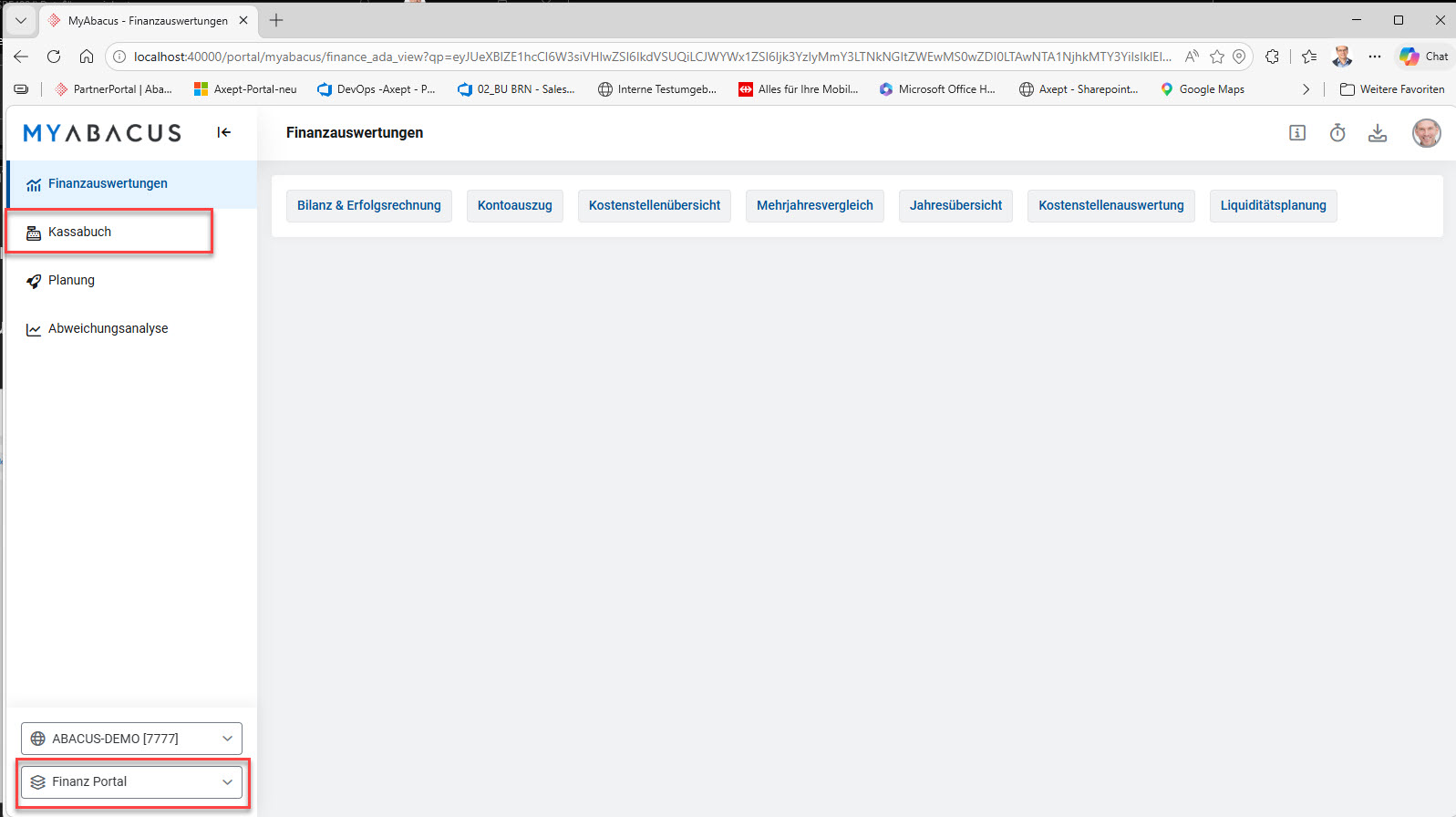The image size is (1456, 817).
Task: Open the Google Maps bookmark
Action: click(x=1203, y=89)
